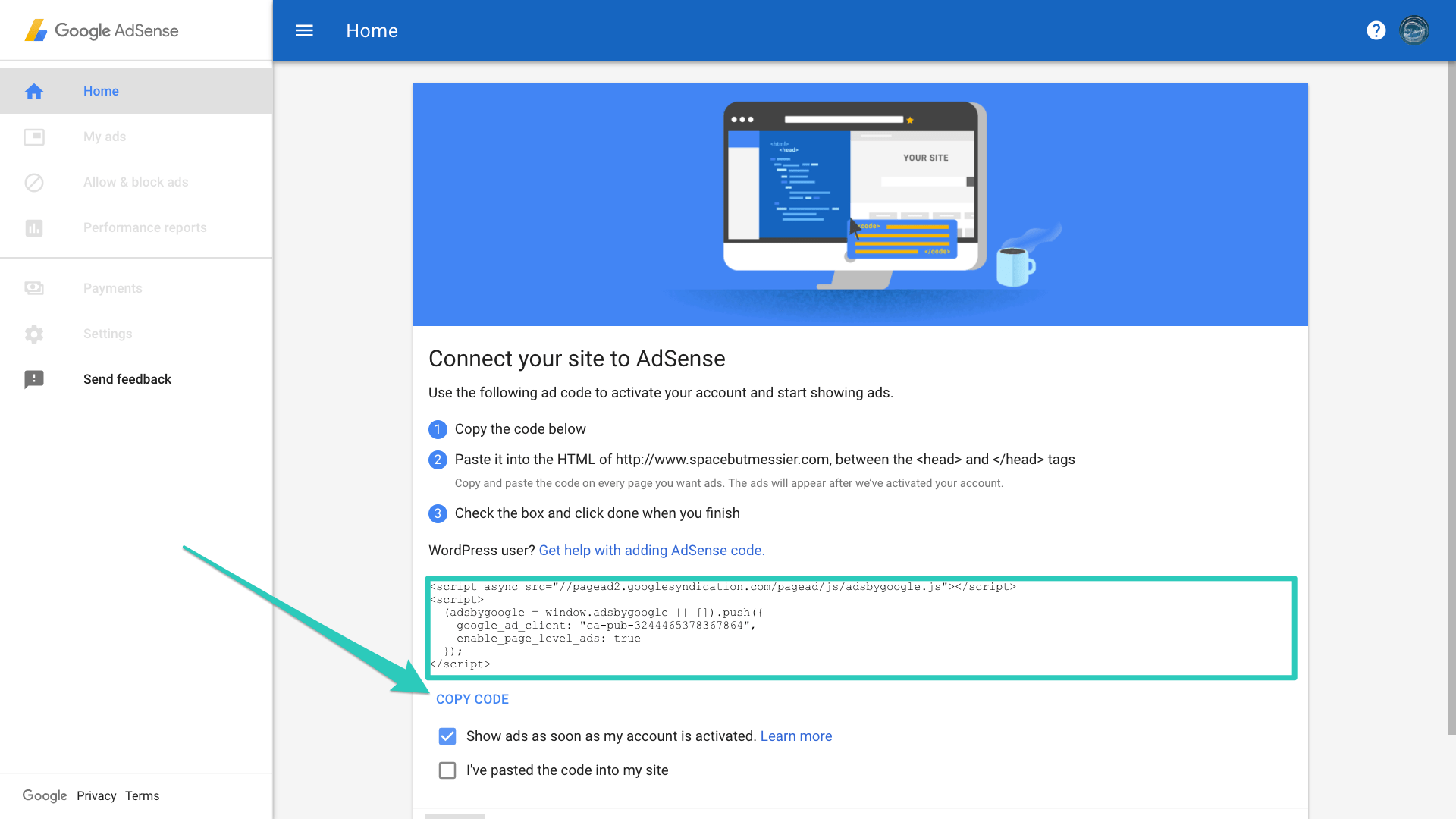Check I've pasted the code box

[x=447, y=770]
